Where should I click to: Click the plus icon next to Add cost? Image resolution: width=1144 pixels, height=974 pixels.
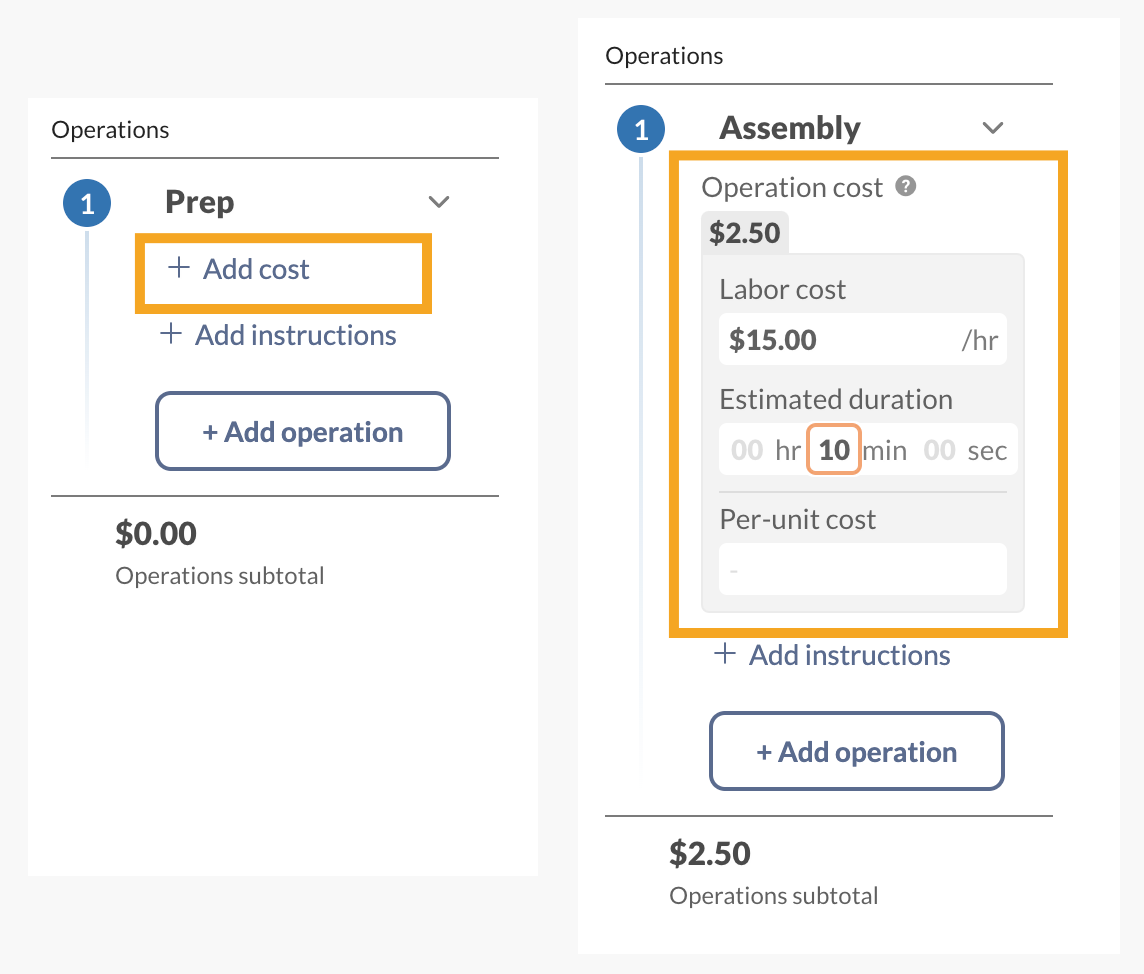[x=179, y=268]
